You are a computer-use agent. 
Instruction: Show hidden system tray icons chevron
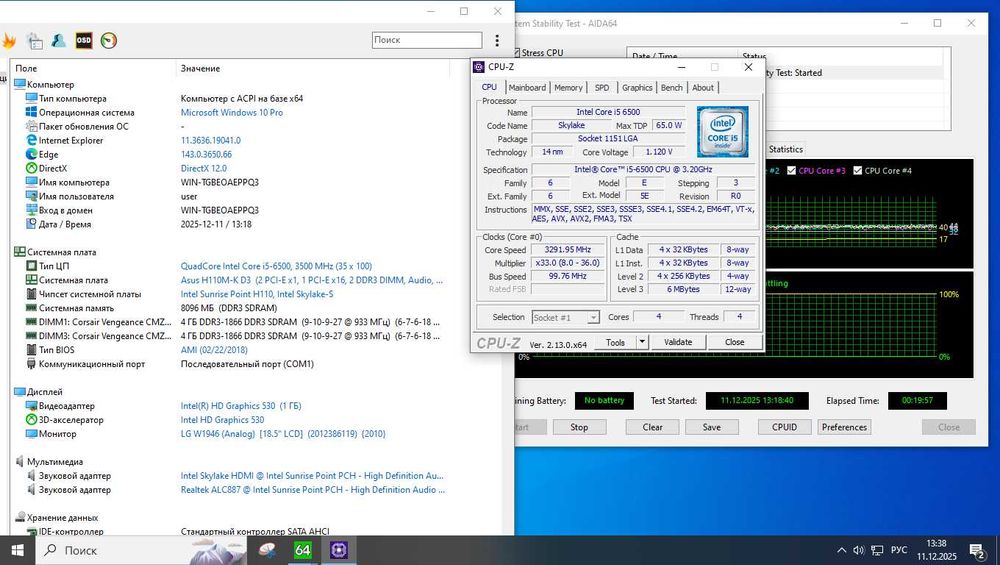[842, 550]
